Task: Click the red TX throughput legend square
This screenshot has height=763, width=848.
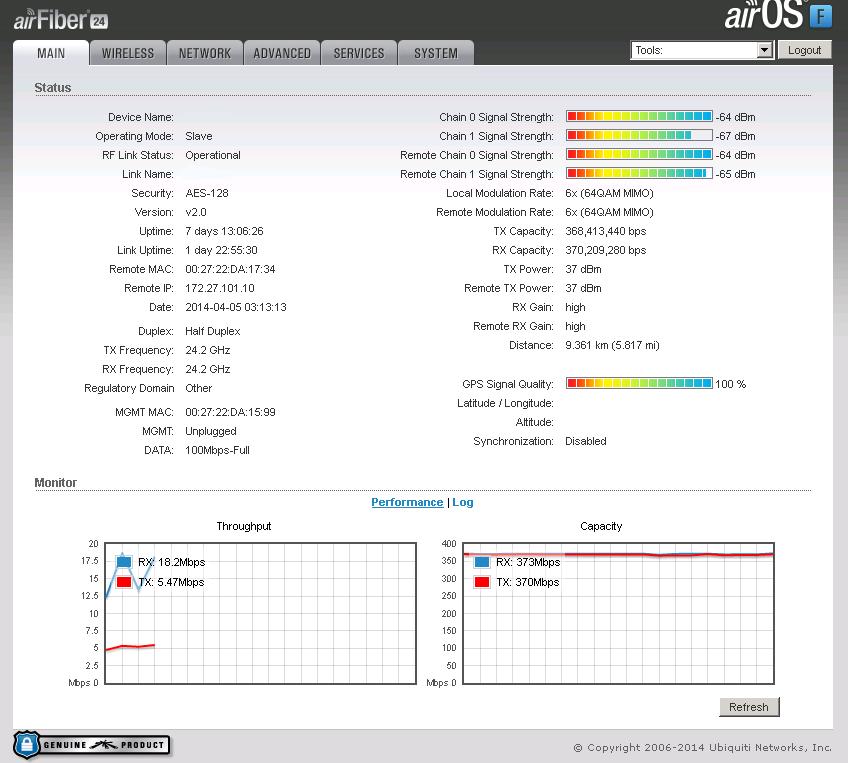Action: pyautogui.click(x=124, y=582)
